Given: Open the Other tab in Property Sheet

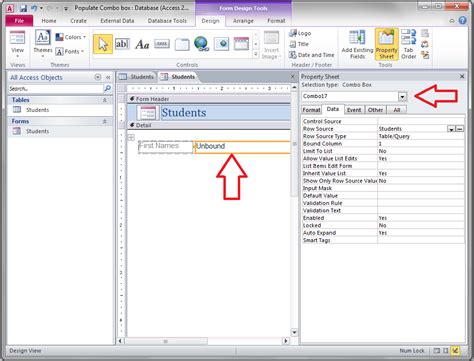Looking at the screenshot, I should pos(375,110).
